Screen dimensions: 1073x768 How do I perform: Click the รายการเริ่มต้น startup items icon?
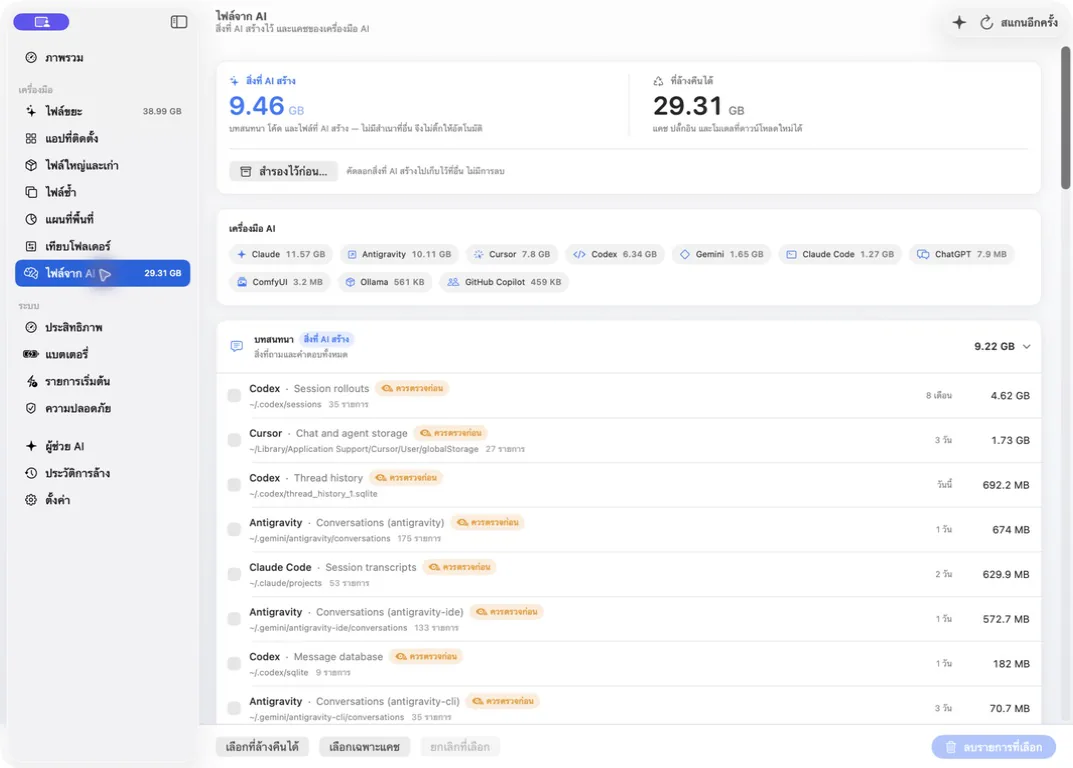(31, 381)
